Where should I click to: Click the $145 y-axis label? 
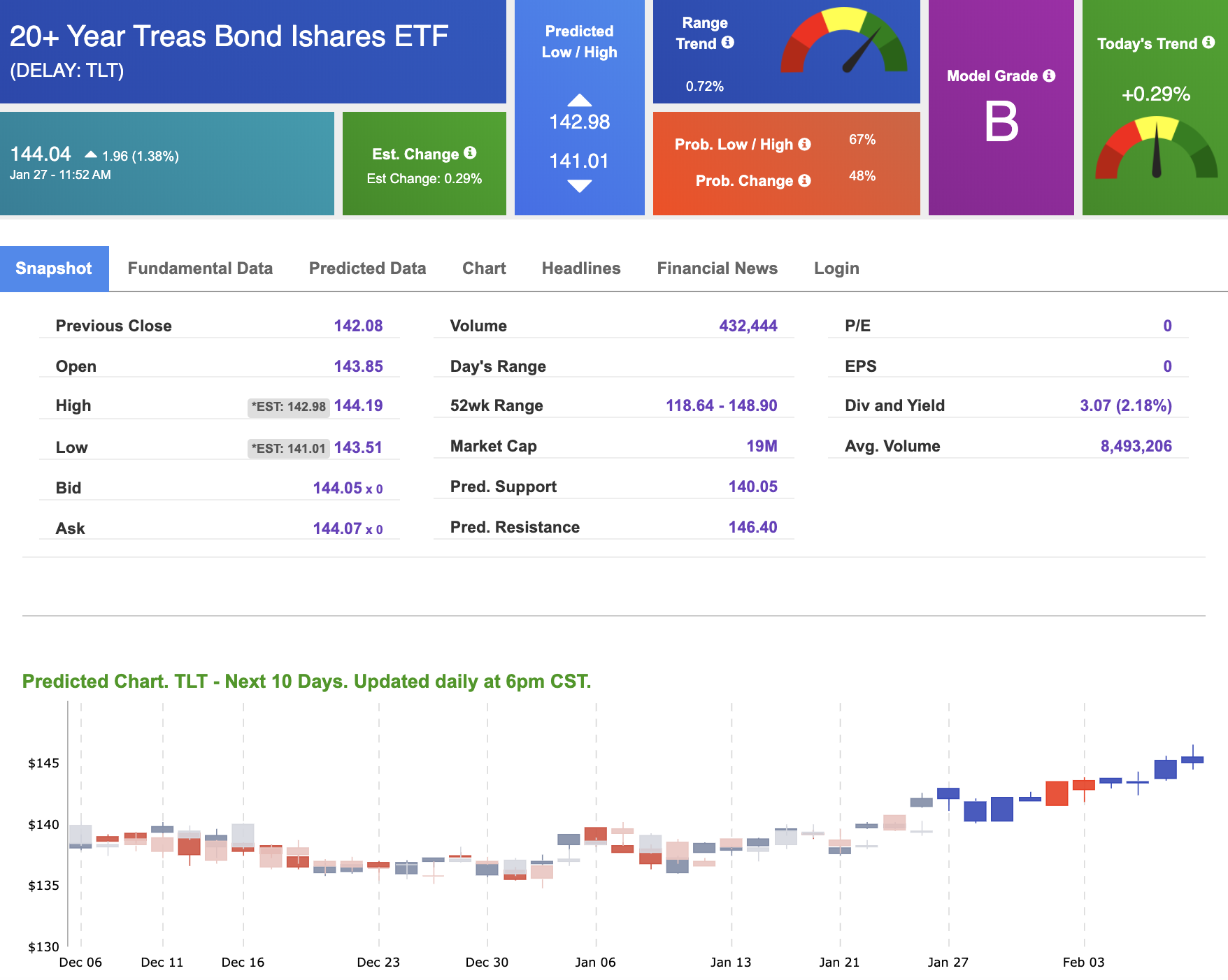pos(43,763)
